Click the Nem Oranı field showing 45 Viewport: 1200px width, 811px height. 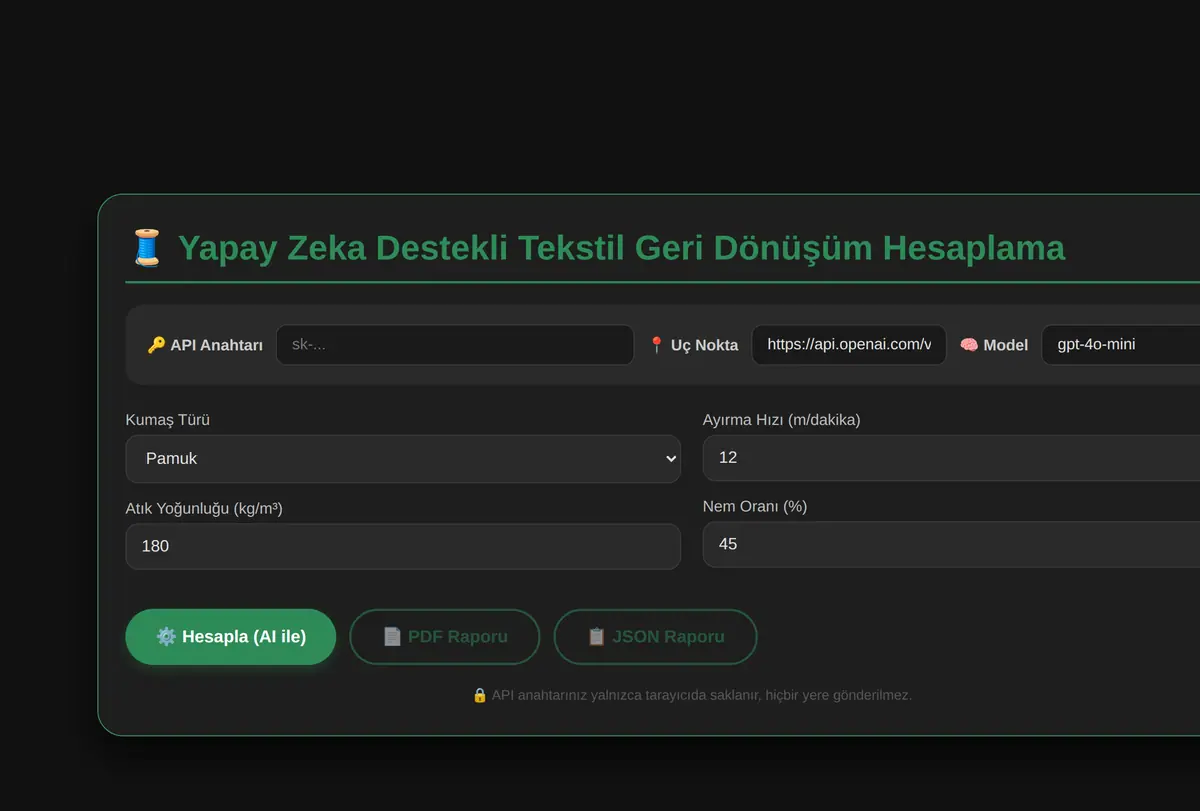coord(951,544)
